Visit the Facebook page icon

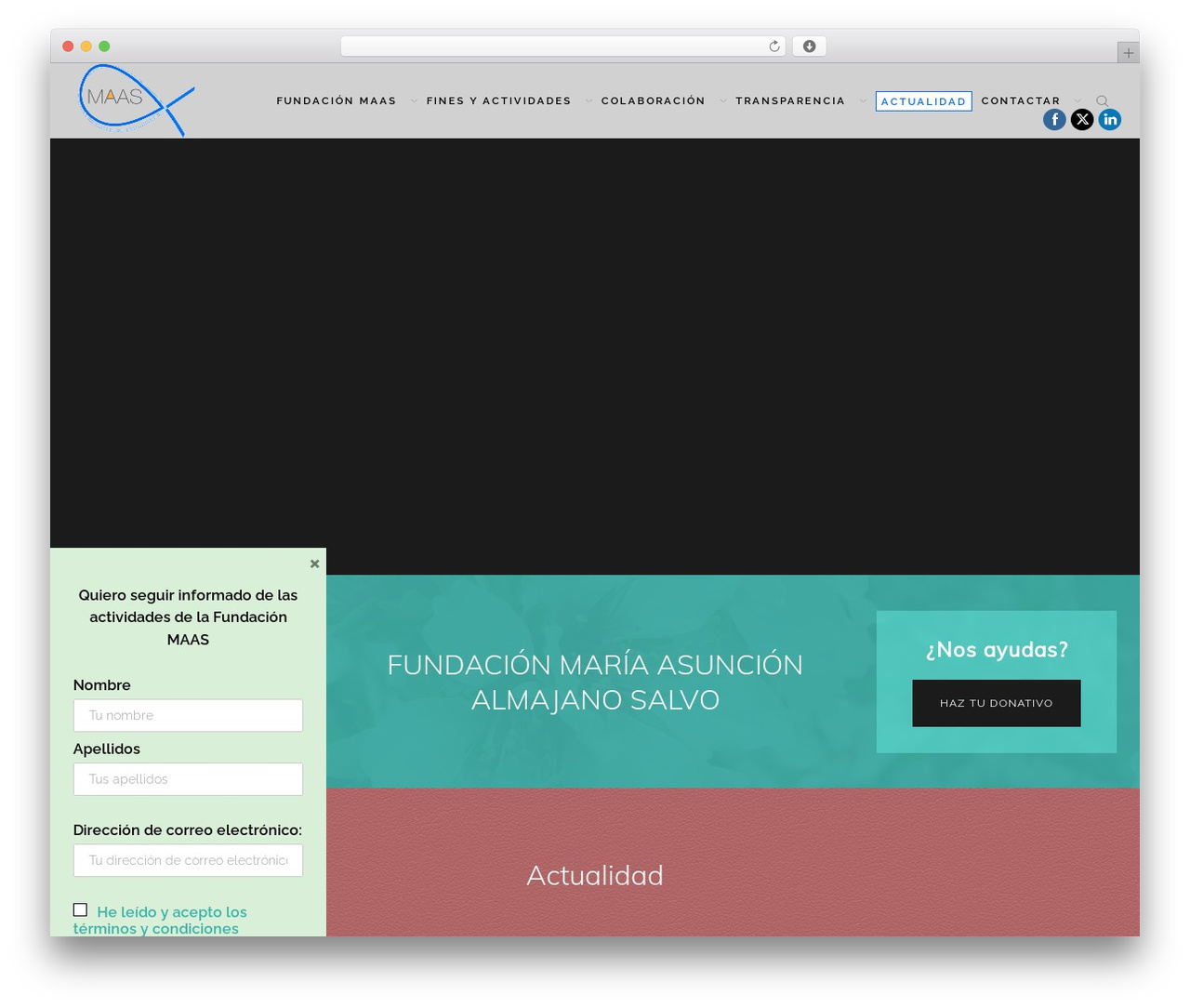pos(1054,119)
